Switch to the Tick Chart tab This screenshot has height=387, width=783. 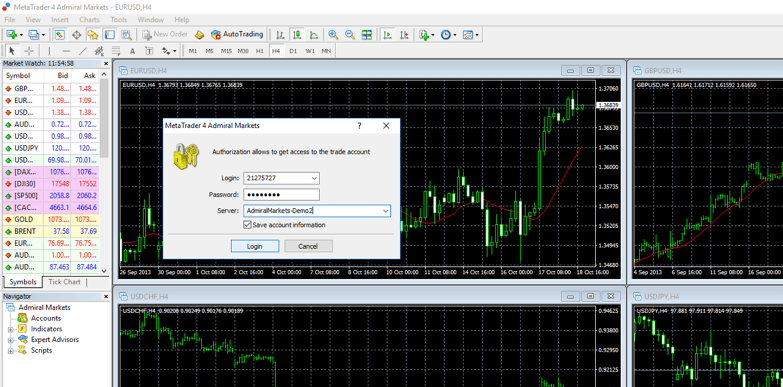[64, 282]
